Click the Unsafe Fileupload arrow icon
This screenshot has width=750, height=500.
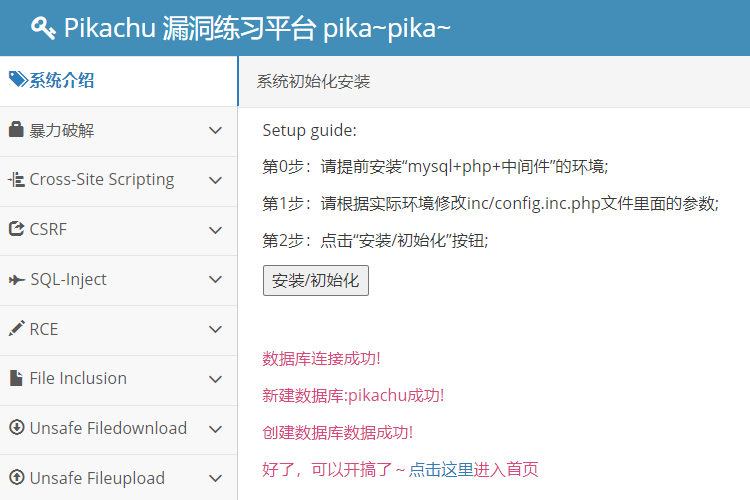coord(16,477)
